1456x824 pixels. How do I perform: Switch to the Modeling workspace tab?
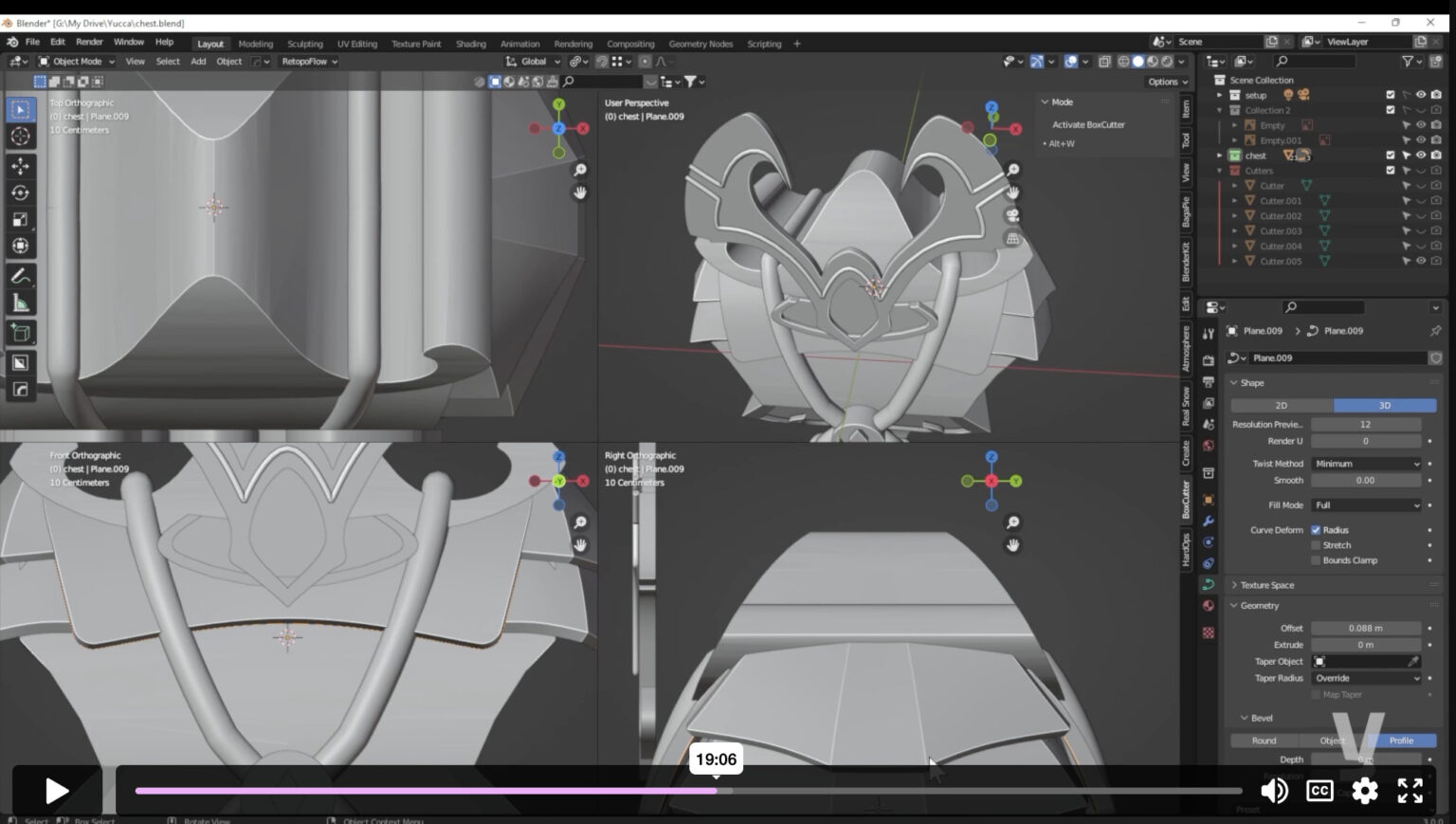[x=255, y=44]
